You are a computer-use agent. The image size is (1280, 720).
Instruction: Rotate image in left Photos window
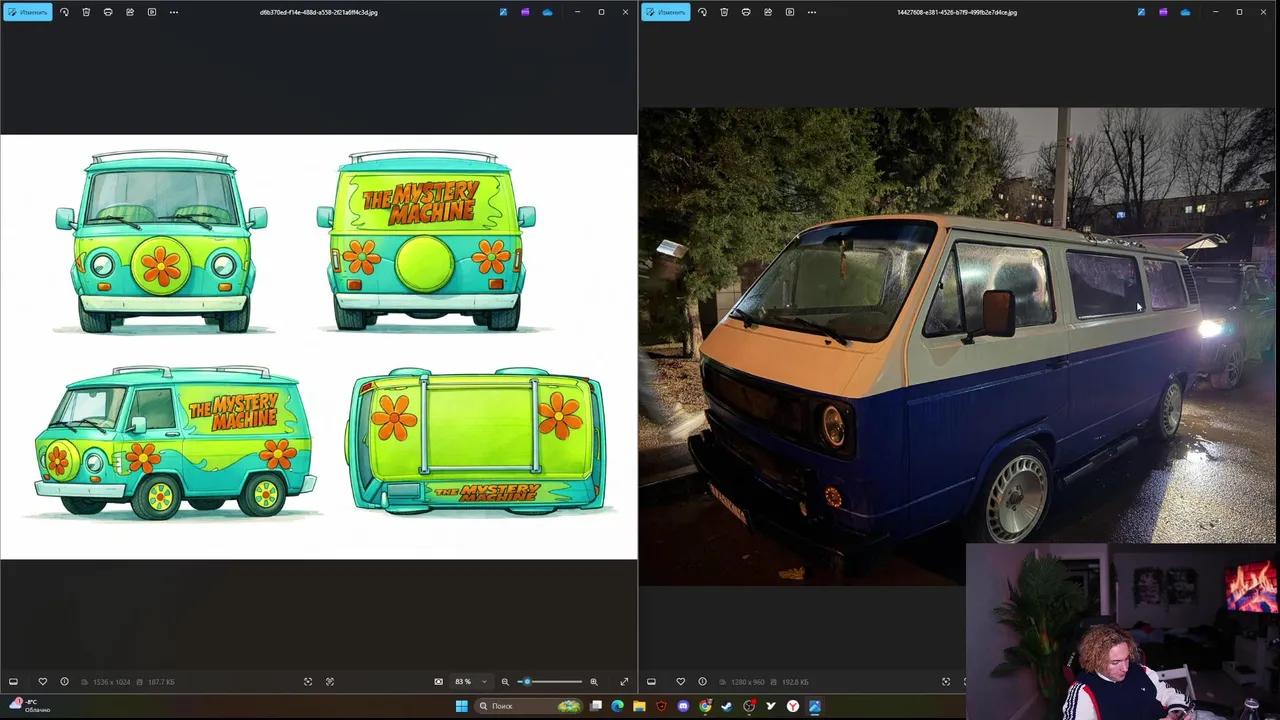pyautogui.click(x=64, y=12)
